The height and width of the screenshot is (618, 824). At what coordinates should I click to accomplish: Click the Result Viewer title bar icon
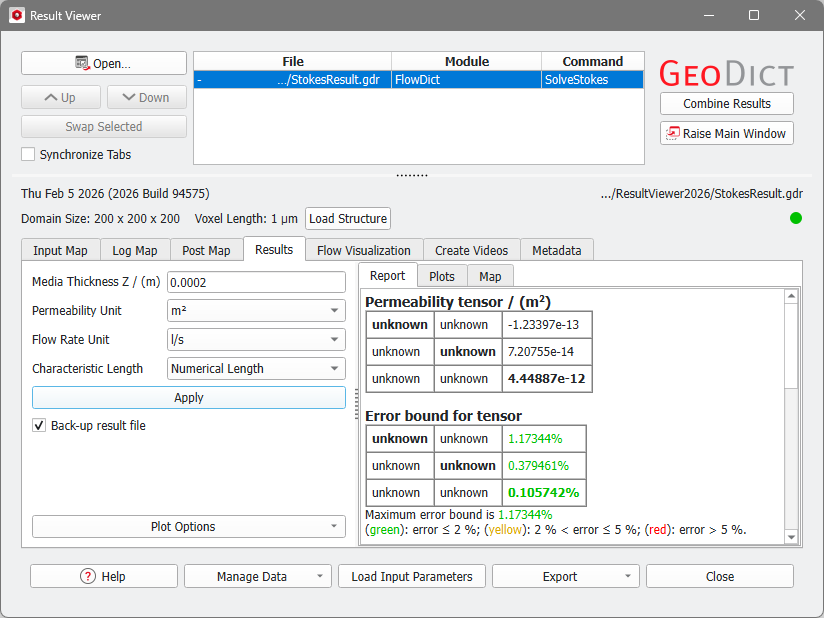point(16,15)
